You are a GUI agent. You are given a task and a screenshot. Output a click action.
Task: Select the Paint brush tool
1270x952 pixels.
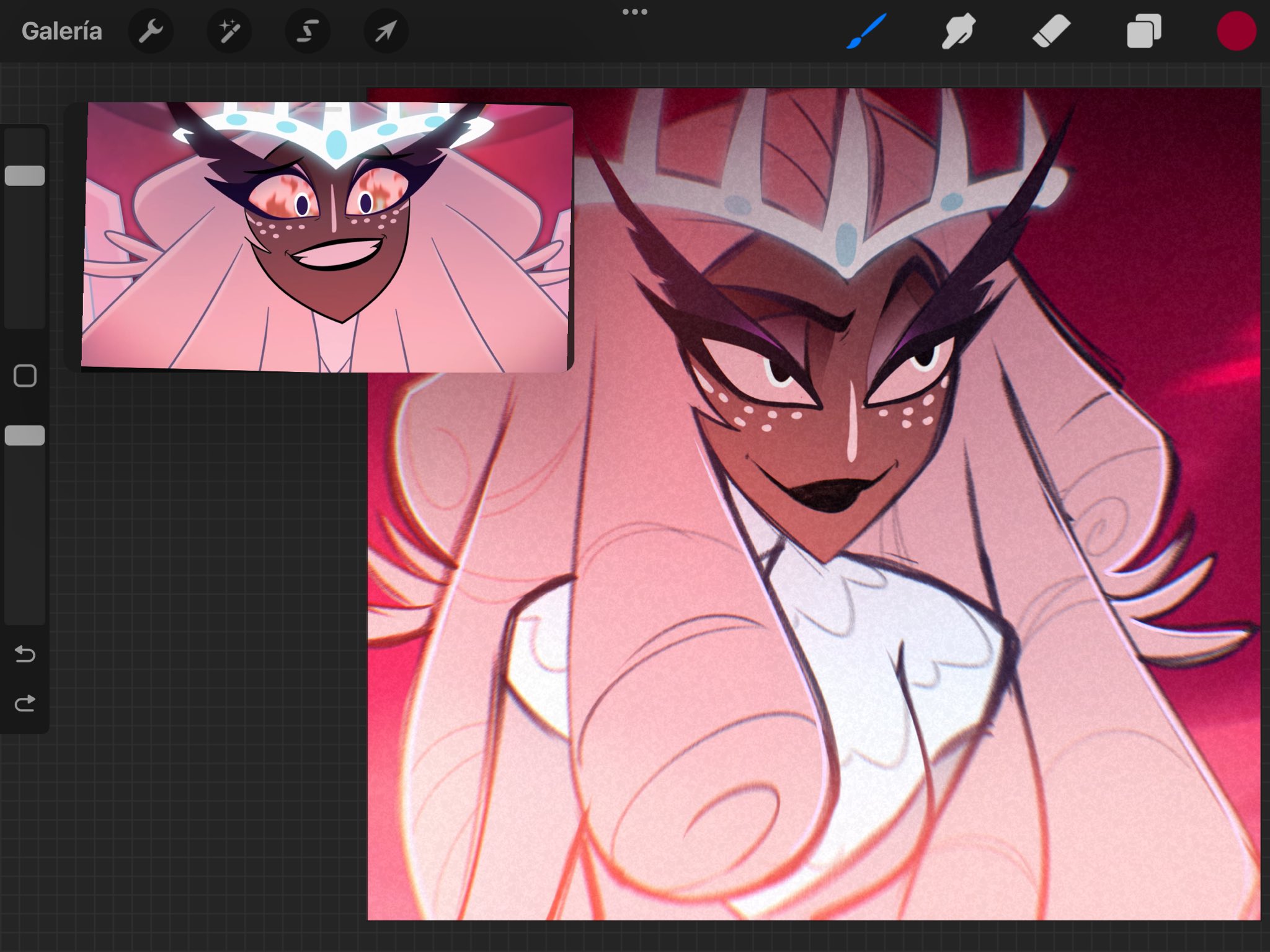(x=866, y=31)
